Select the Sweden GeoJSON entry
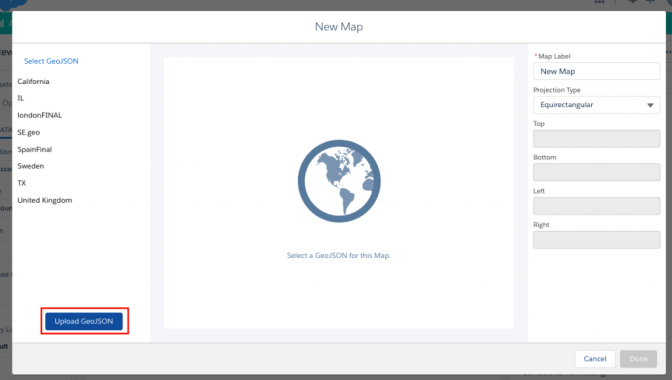672x380 pixels. (x=30, y=166)
